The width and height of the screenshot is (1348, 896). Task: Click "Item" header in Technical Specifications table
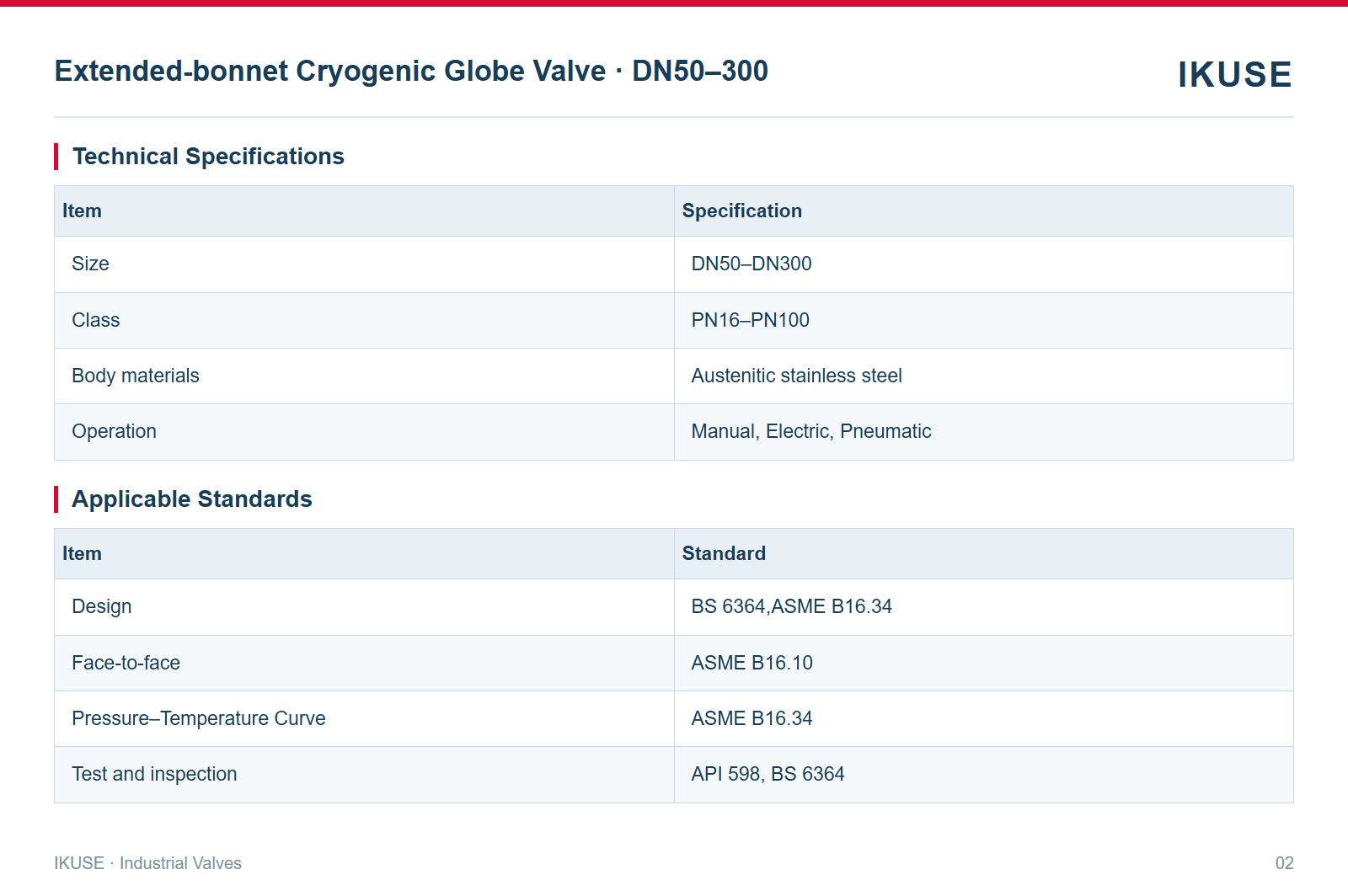[364, 211]
